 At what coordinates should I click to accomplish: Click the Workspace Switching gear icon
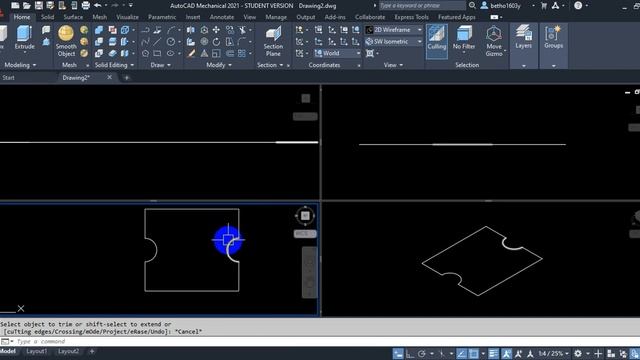point(578,353)
